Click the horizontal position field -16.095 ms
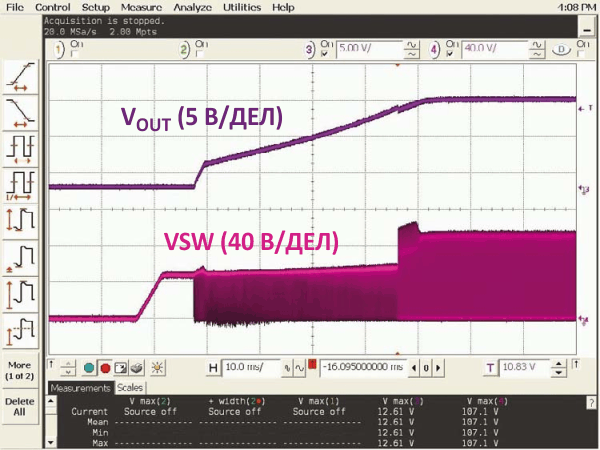The height and width of the screenshot is (450, 600). pyautogui.click(x=363, y=368)
